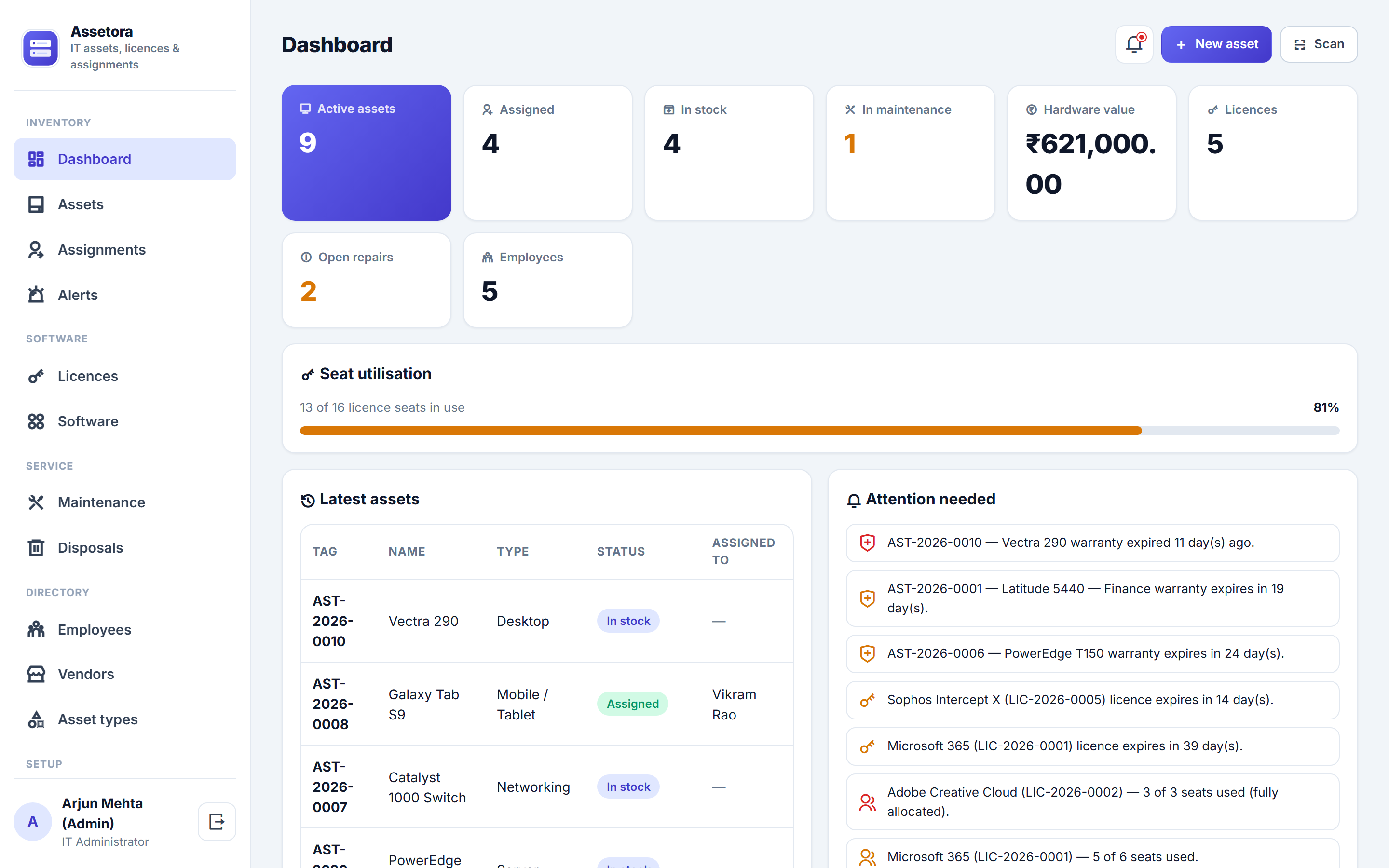Open Licences under Software
Image resolution: width=1389 pixels, height=868 pixels.
click(124, 376)
